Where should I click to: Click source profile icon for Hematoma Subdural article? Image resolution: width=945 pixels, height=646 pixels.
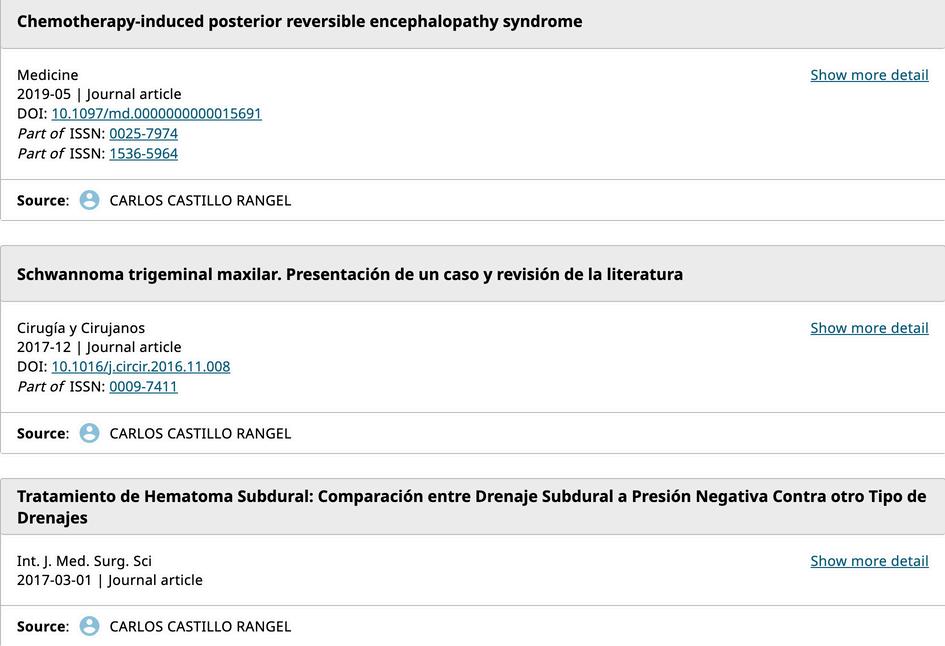tap(89, 626)
